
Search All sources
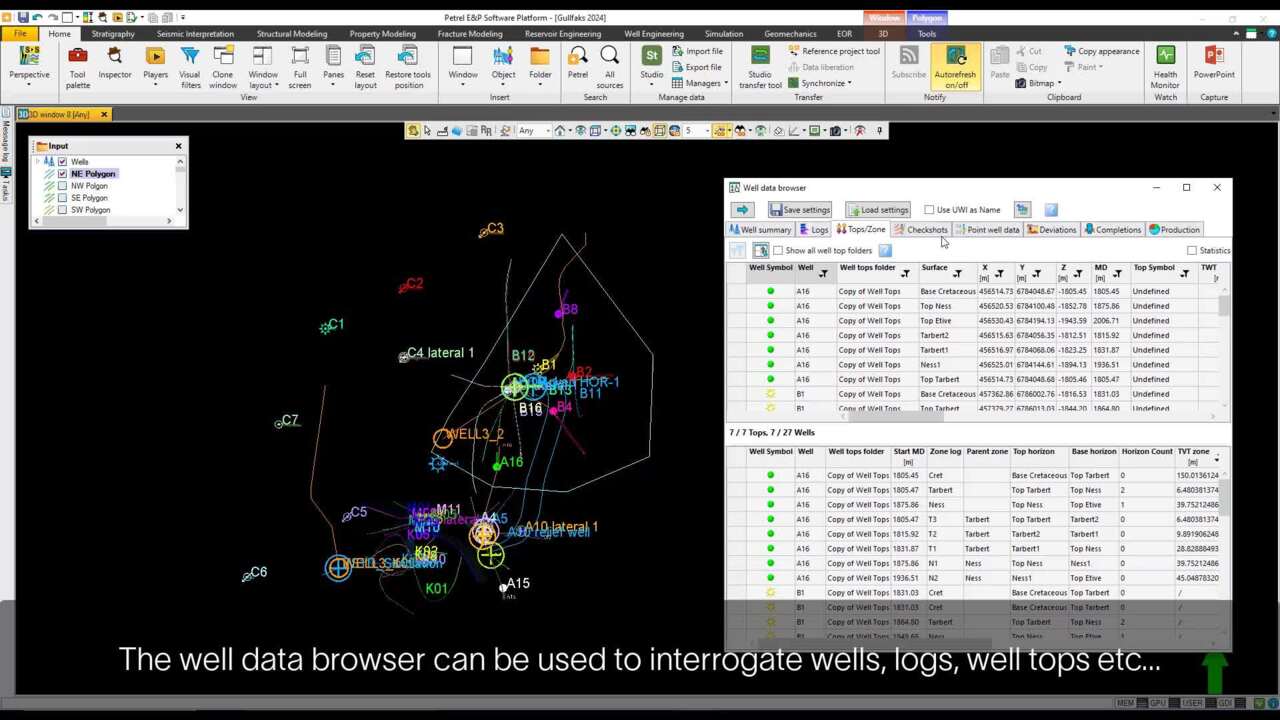coord(610,67)
